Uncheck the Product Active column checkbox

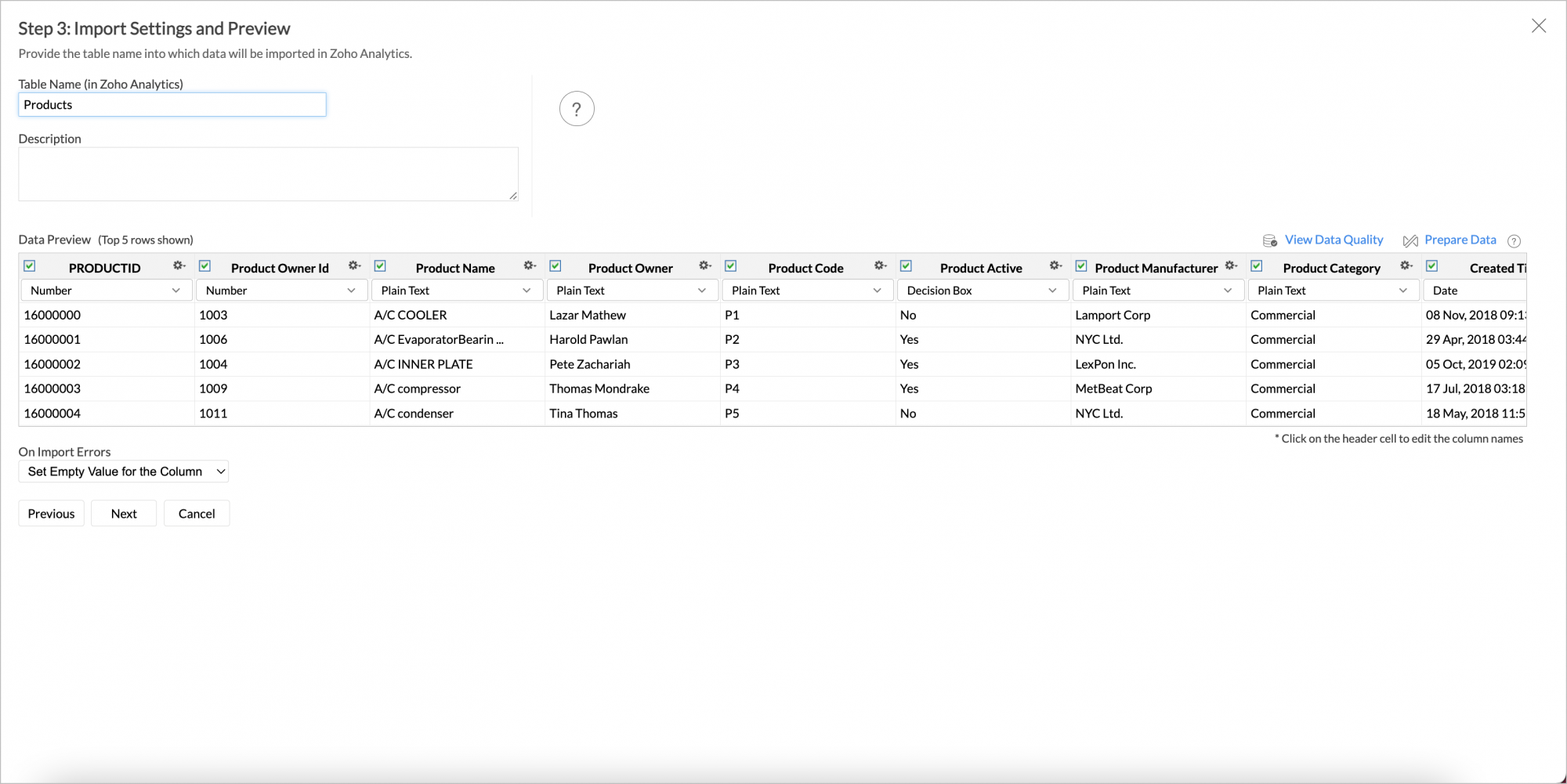[x=907, y=266]
